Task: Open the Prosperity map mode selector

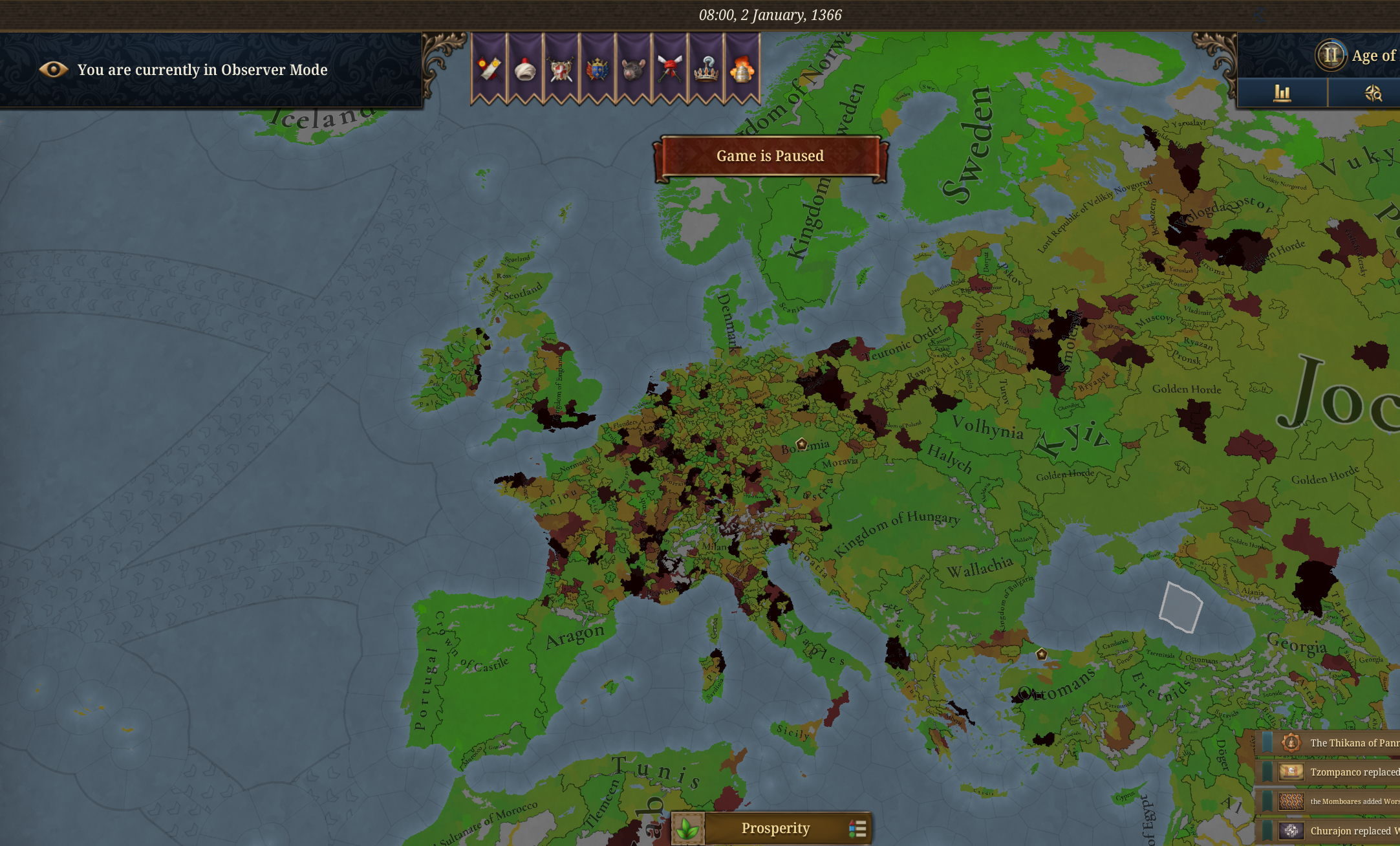Action: 775,829
